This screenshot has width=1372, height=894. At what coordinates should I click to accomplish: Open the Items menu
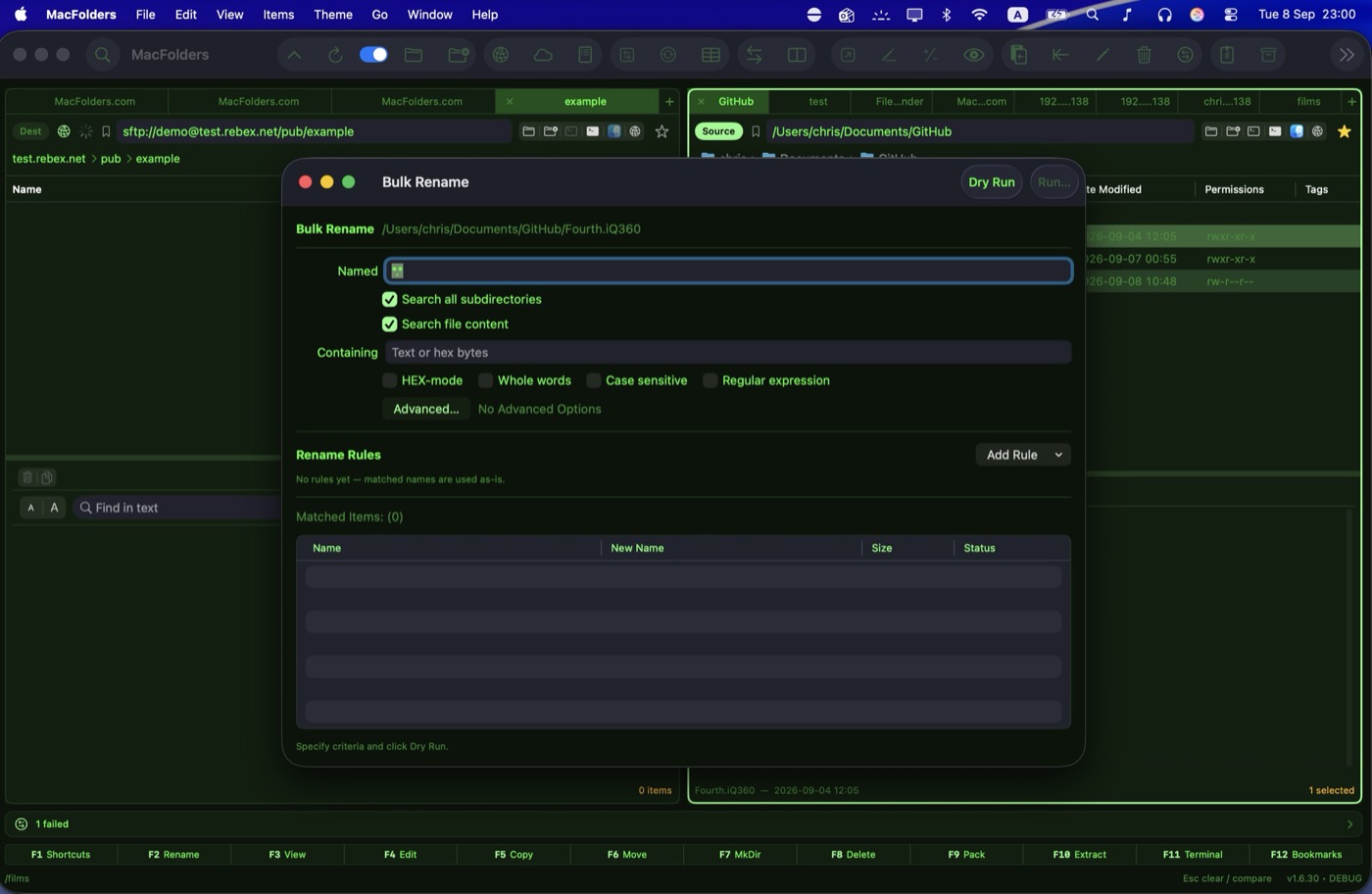tap(278, 15)
